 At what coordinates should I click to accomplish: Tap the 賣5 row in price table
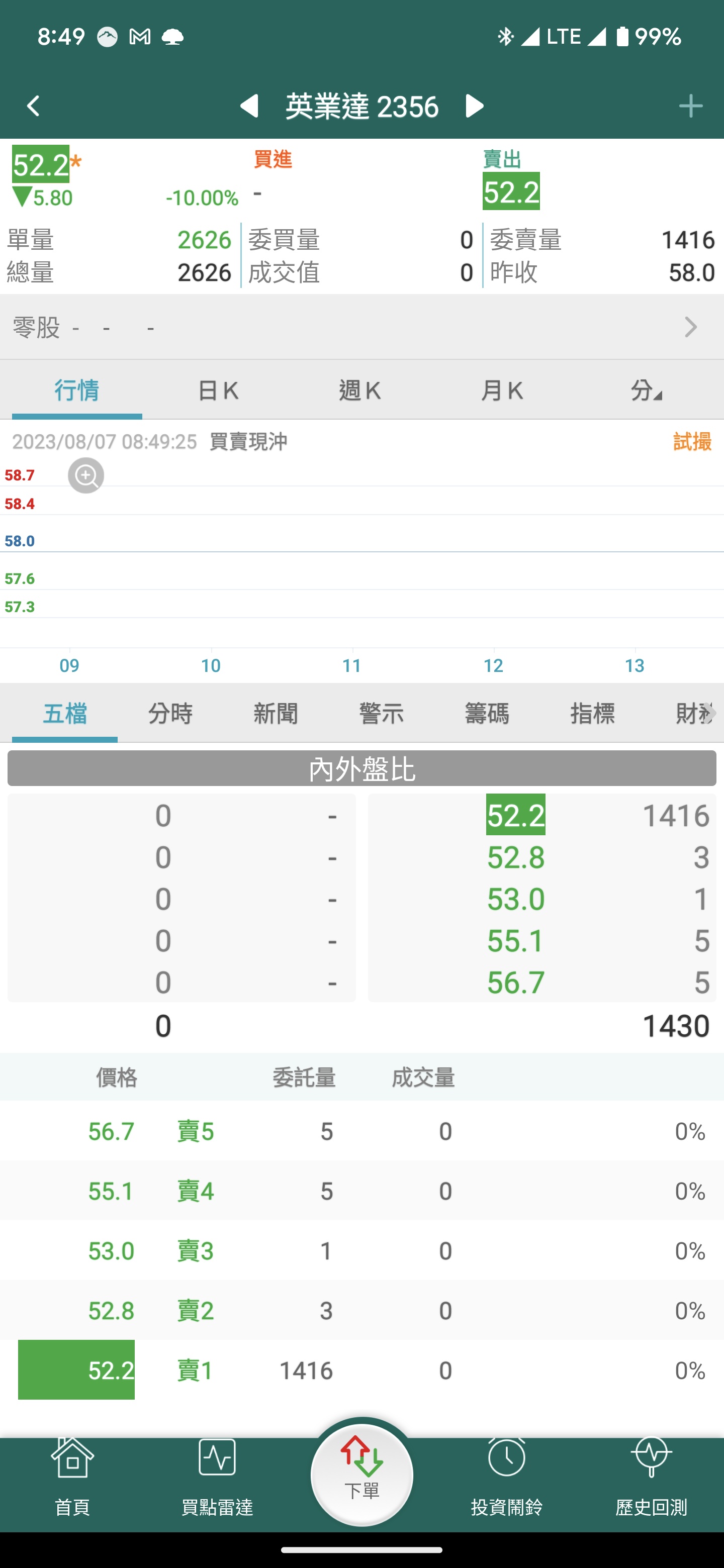(361, 1131)
